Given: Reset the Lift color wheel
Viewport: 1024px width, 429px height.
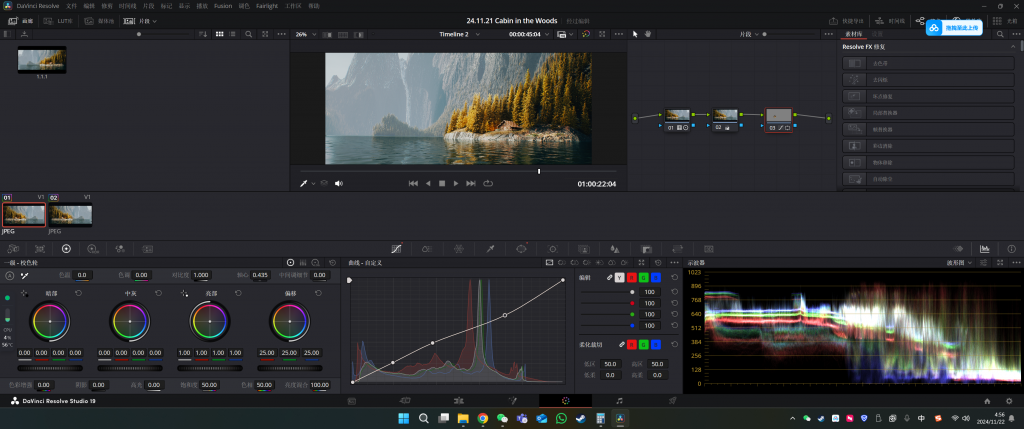Looking at the screenshot, I should (77, 293).
